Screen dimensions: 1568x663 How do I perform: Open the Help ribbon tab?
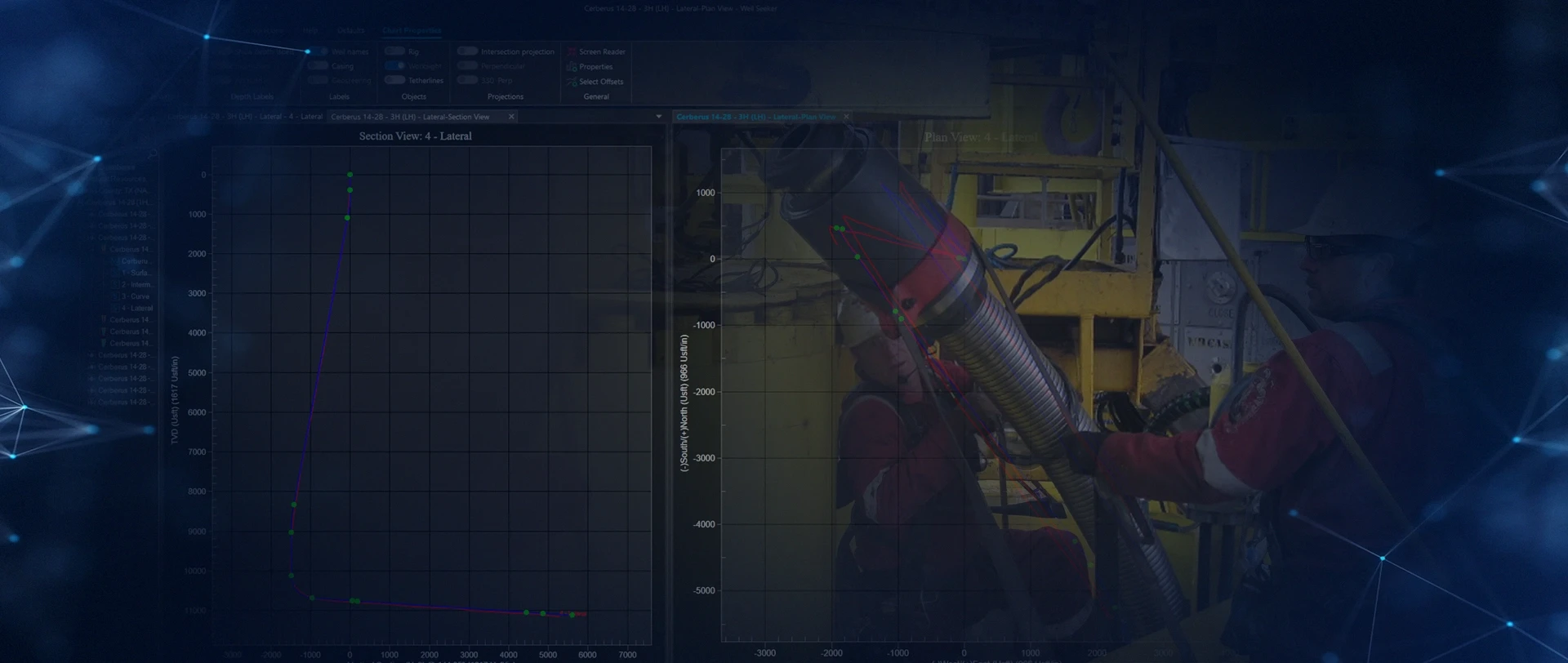(x=310, y=30)
